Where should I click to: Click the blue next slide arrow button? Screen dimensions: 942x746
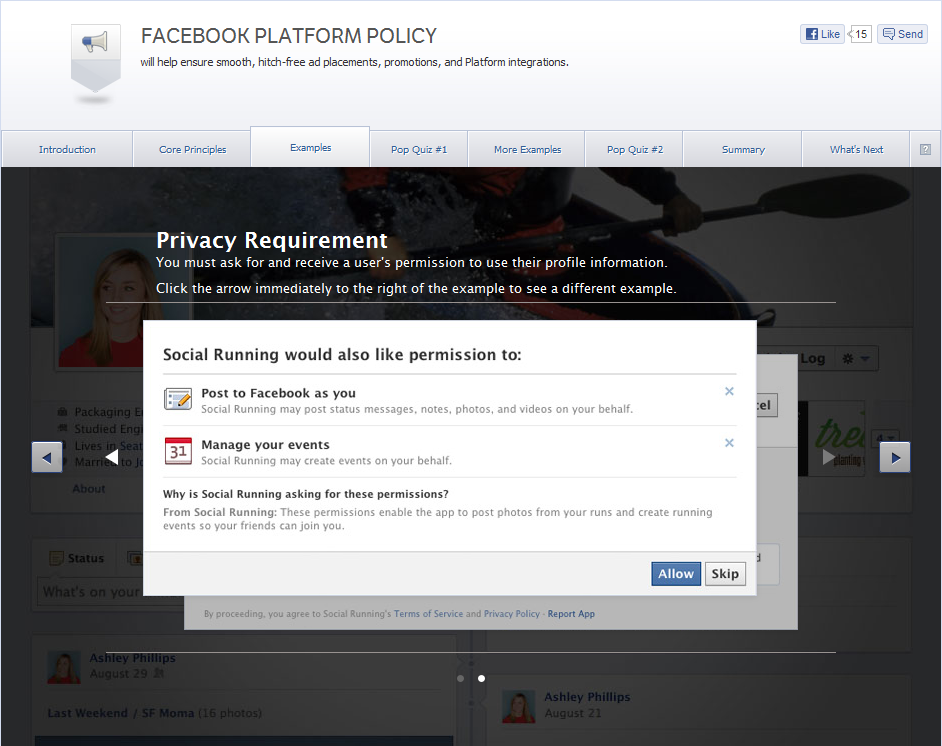pos(895,457)
